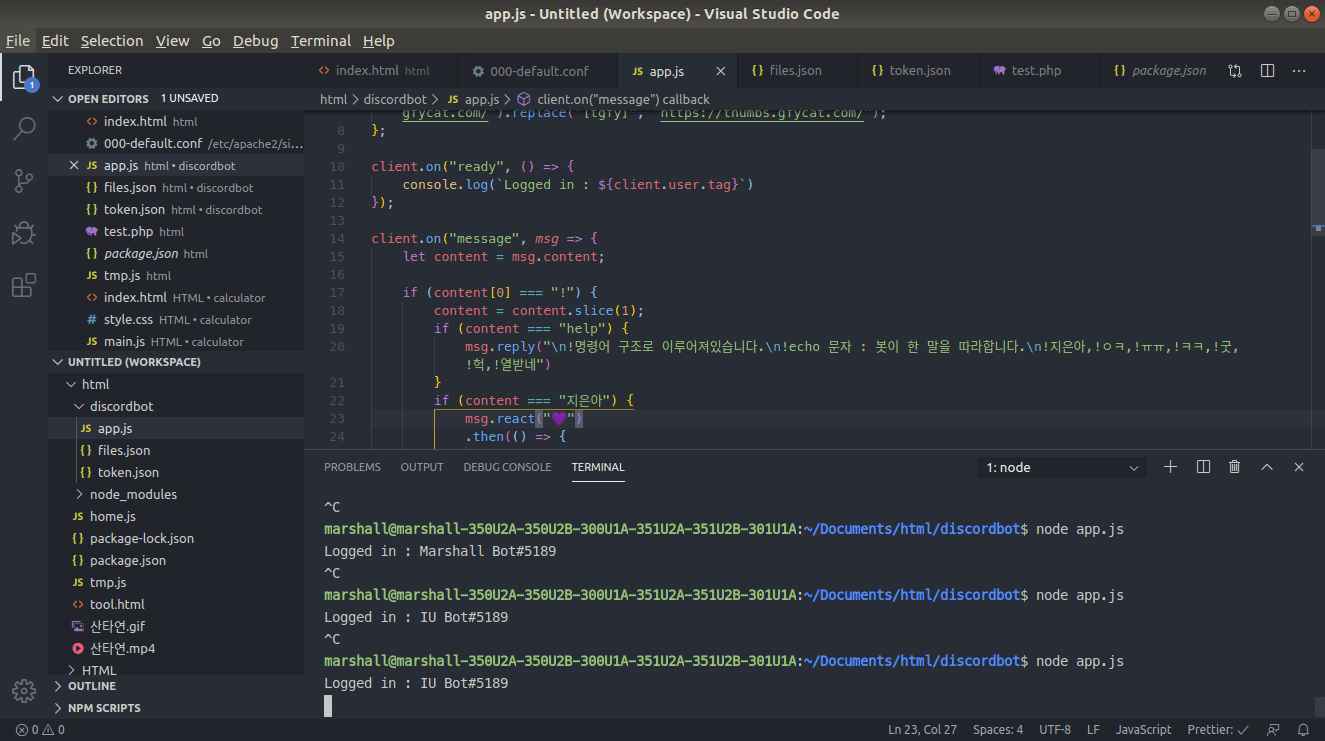This screenshot has width=1325, height=741.
Task: Click the JavaScript language mode in status bar
Action: click(x=1143, y=730)
